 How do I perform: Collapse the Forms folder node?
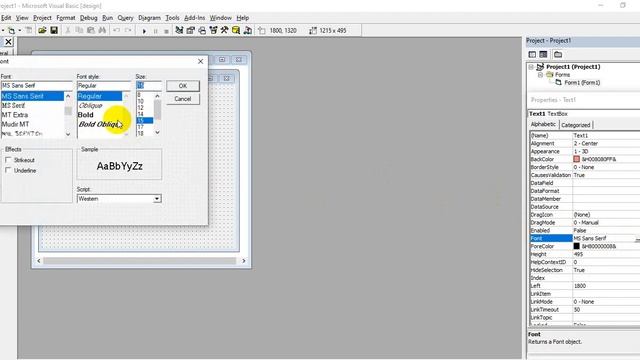(540, 75)
